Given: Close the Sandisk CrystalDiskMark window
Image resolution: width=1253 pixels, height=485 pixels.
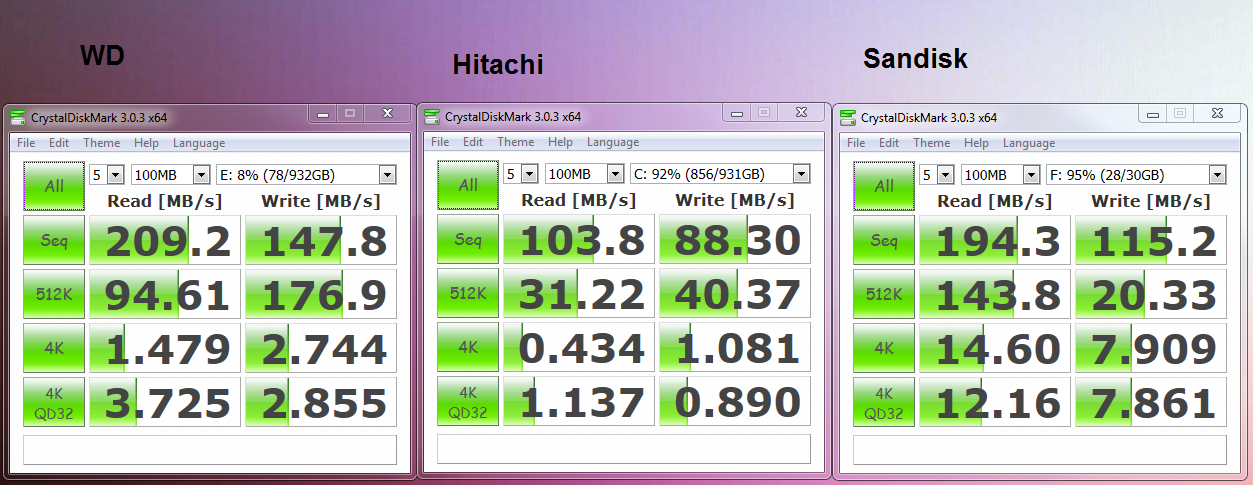Looking at the screenshot, I should point(1217,113).
